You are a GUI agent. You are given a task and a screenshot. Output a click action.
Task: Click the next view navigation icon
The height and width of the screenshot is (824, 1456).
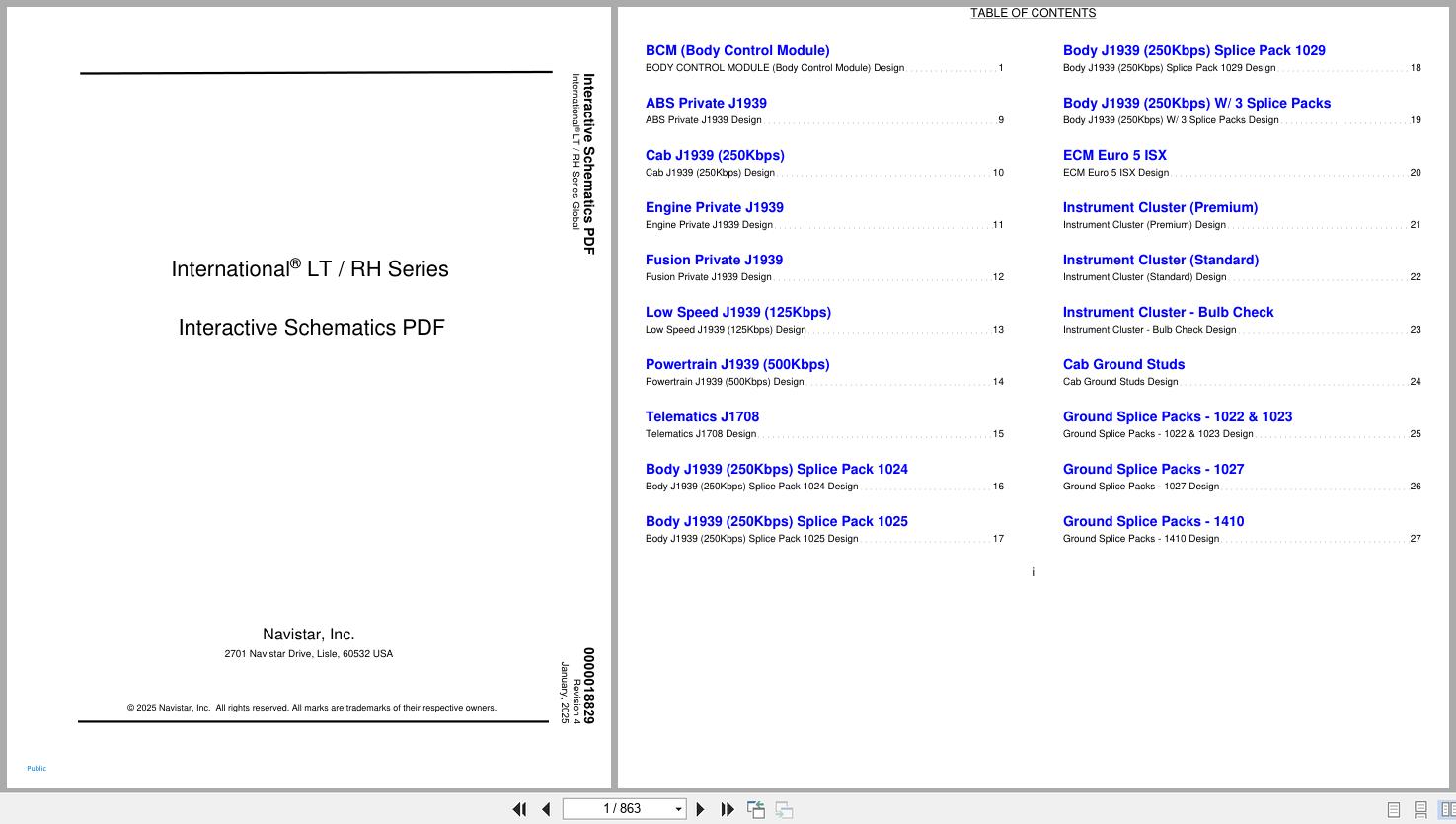(x=784, y=809)
